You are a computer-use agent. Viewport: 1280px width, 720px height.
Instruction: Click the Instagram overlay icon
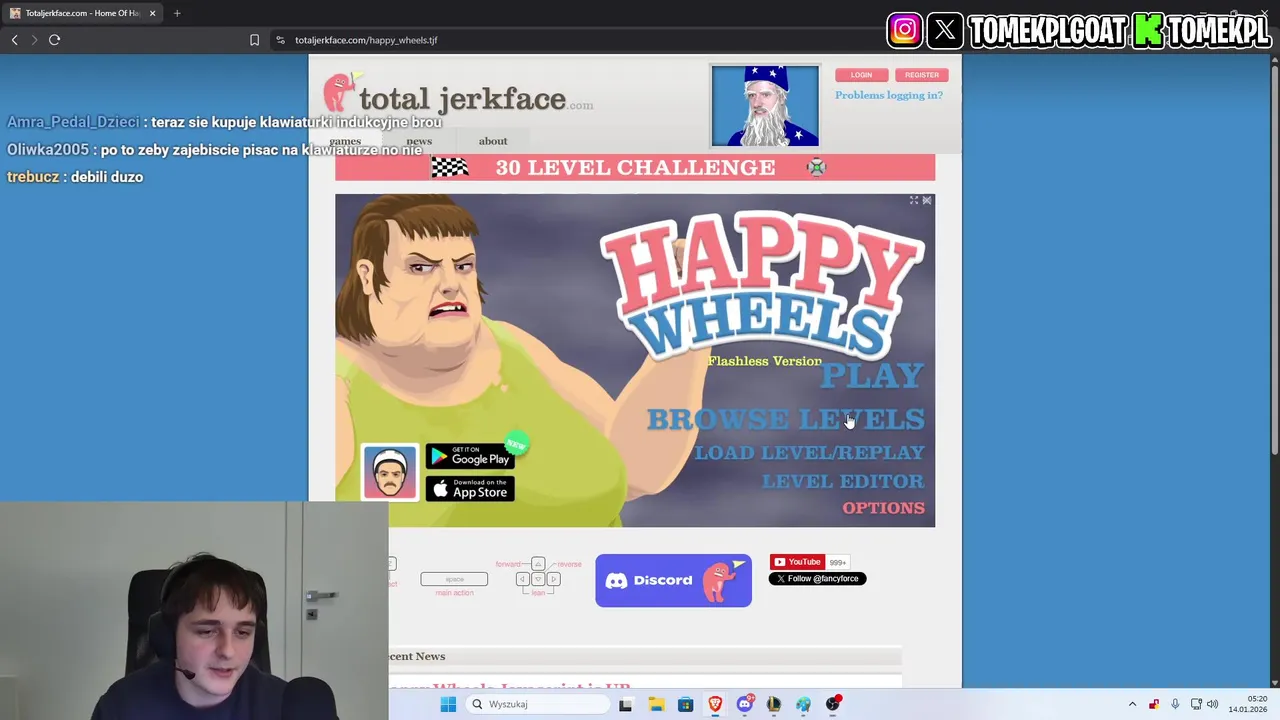[904, 30]
